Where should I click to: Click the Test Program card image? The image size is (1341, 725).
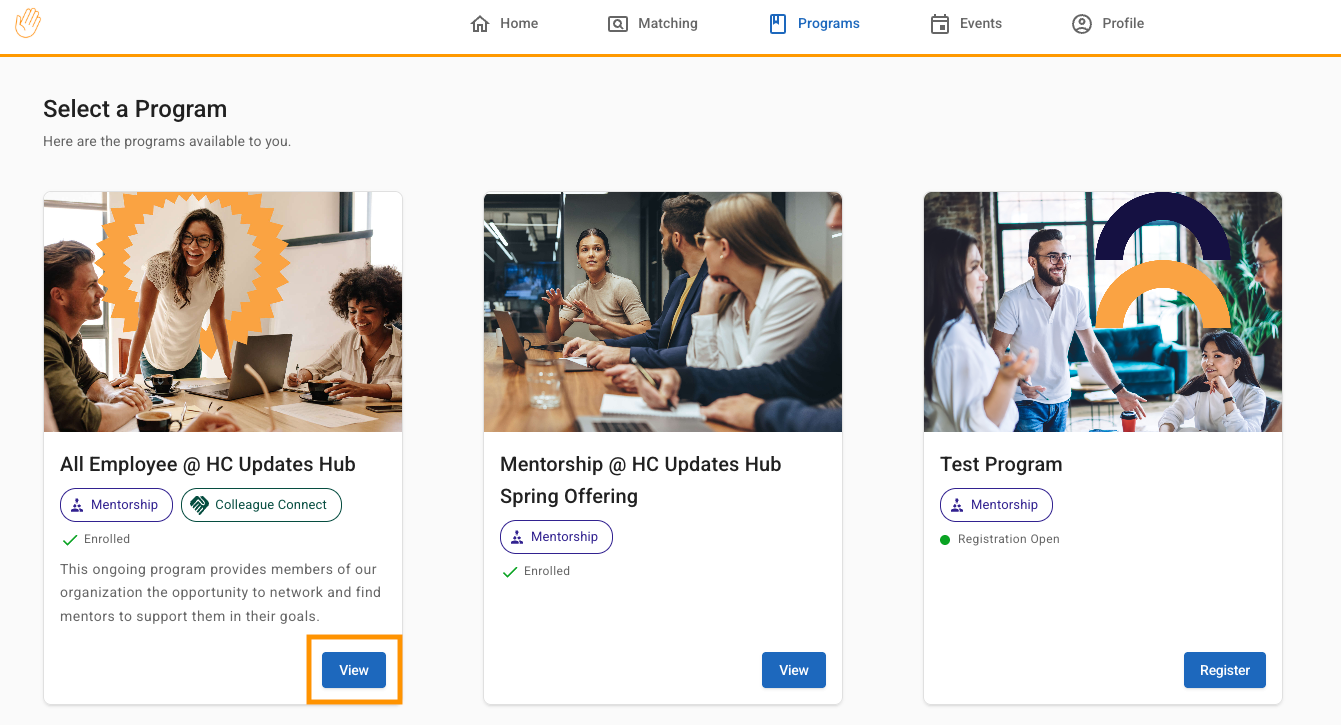pyautogui.click(x=1103, y=312)
